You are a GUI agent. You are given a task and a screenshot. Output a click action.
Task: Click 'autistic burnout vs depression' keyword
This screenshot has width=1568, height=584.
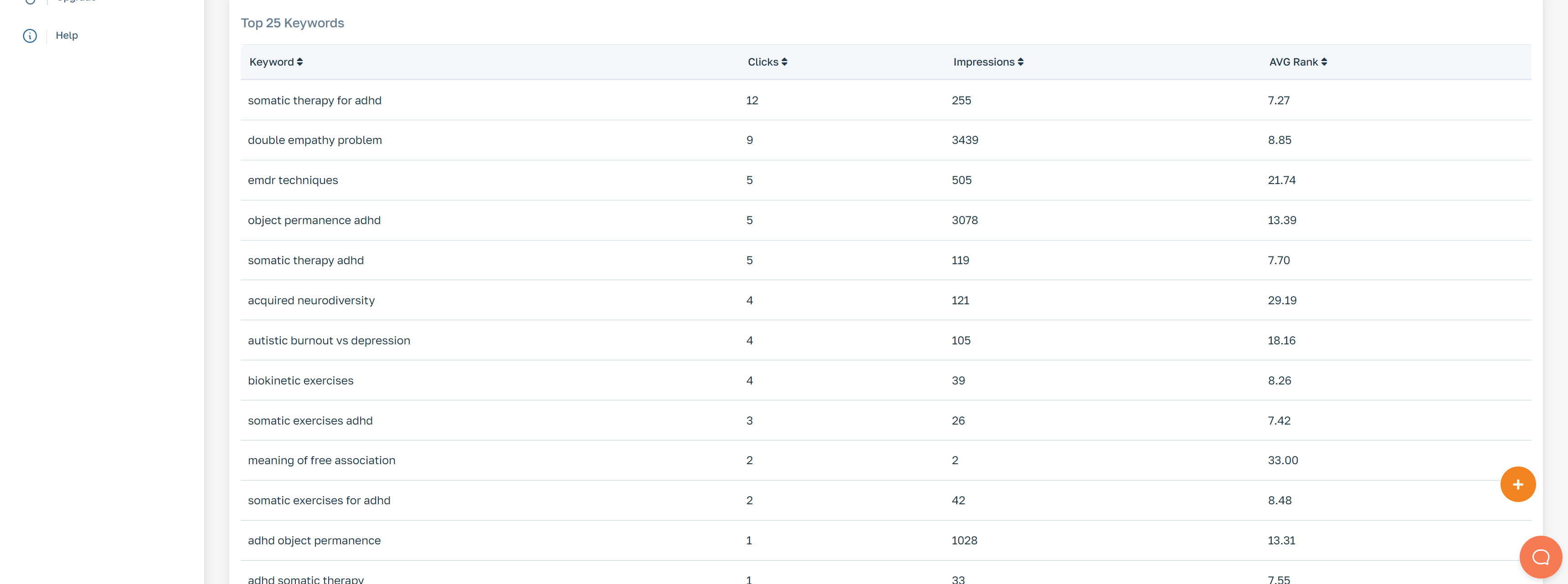pyautogui.click(x=329, y=341)
